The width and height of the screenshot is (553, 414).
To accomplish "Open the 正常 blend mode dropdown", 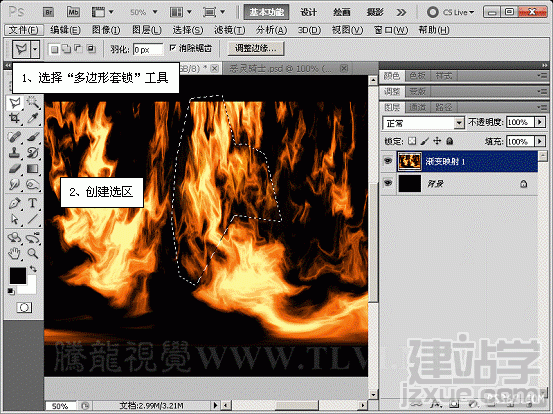I will click(x=423, y=123).
